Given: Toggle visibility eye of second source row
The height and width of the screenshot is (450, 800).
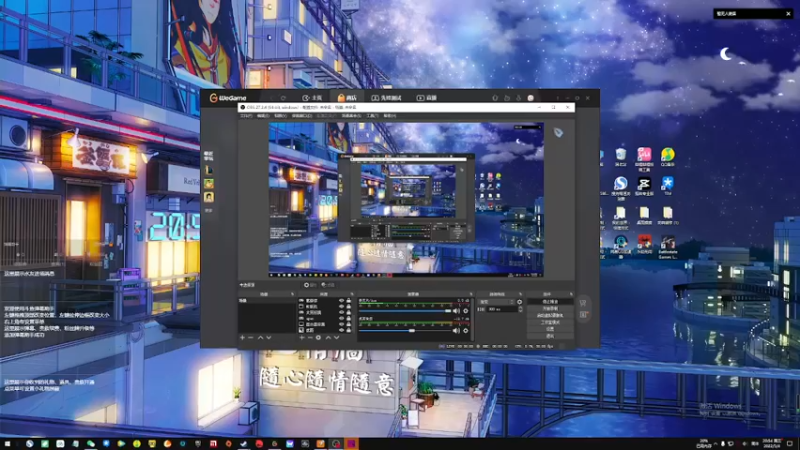Looking at the screenshot, I should point(341,306).
